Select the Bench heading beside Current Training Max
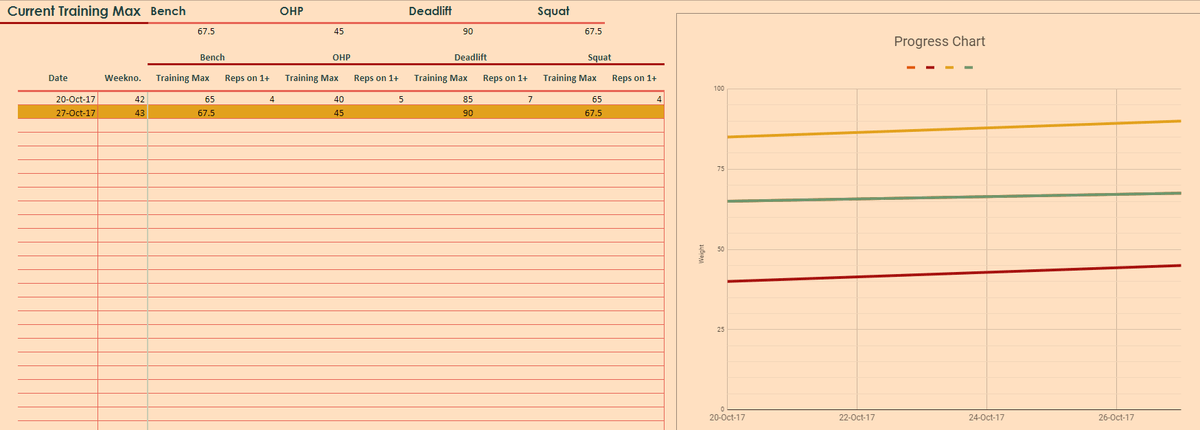This screenshot has width=1200, height=430. pos(166,11)
